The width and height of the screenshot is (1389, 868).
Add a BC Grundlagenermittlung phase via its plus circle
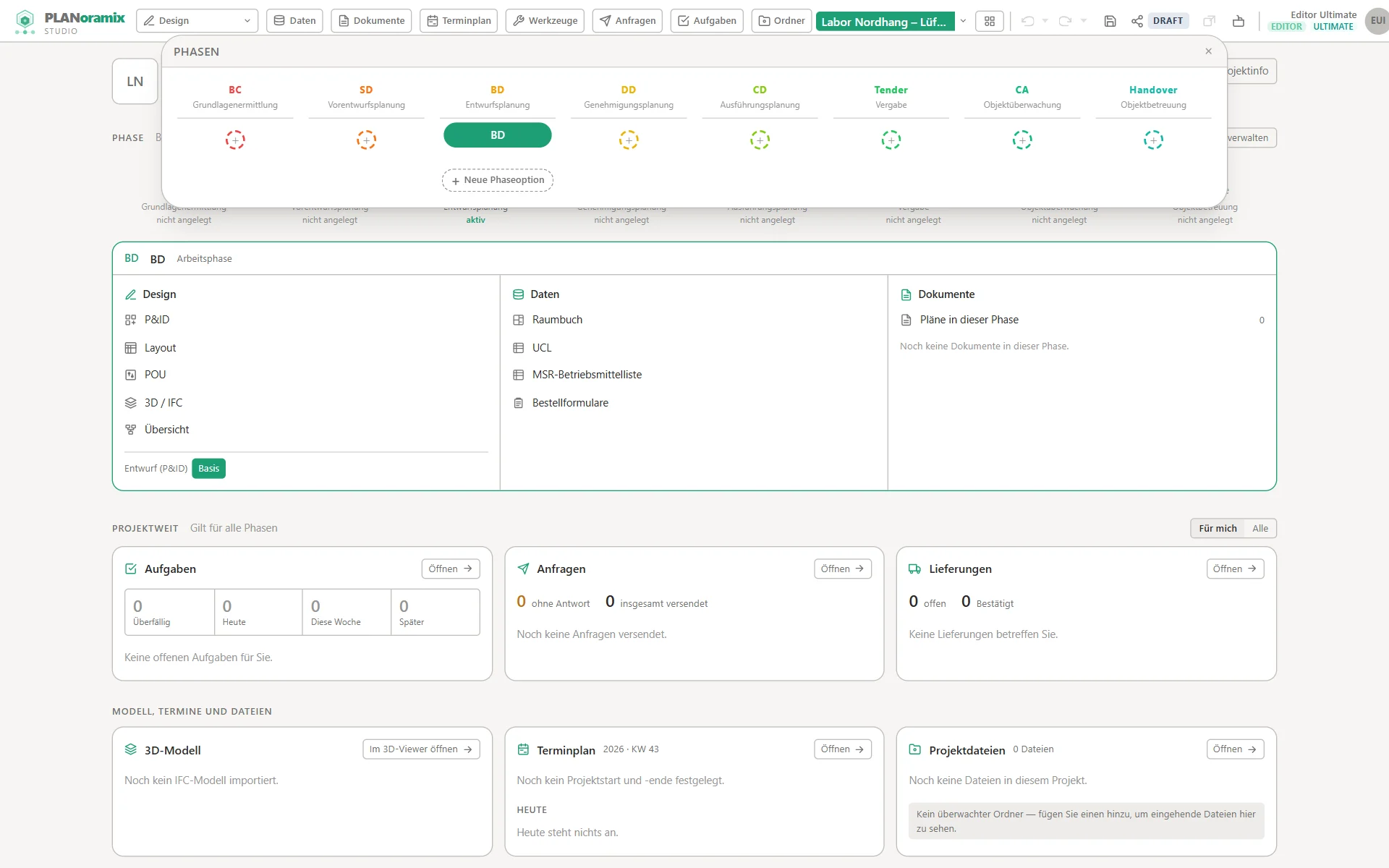235,140
